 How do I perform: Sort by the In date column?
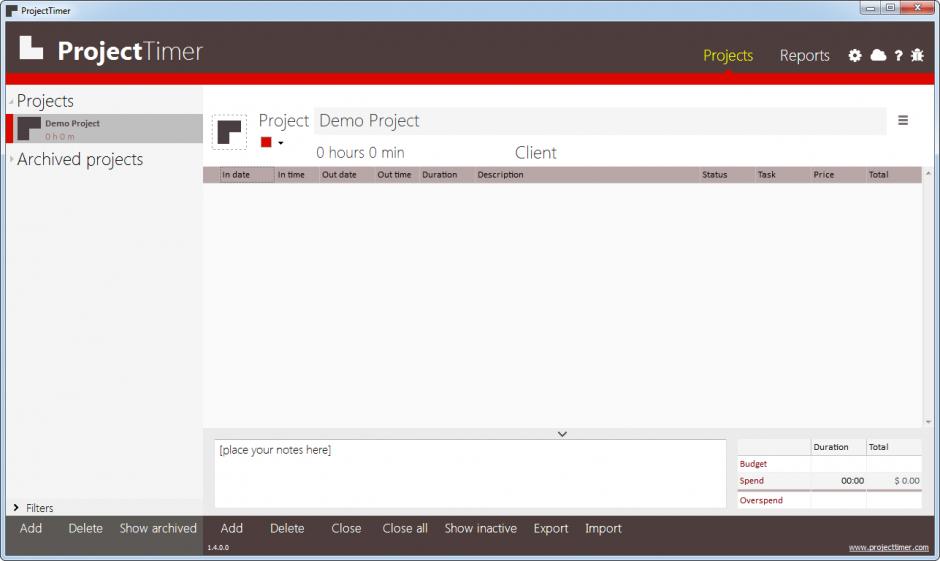pyautogui.click(x=246, y=174)
